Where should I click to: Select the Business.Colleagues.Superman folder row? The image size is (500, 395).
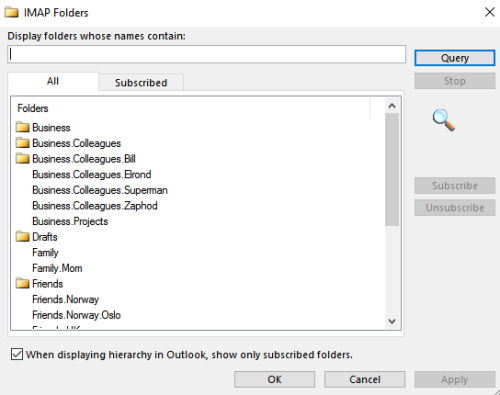100,190
